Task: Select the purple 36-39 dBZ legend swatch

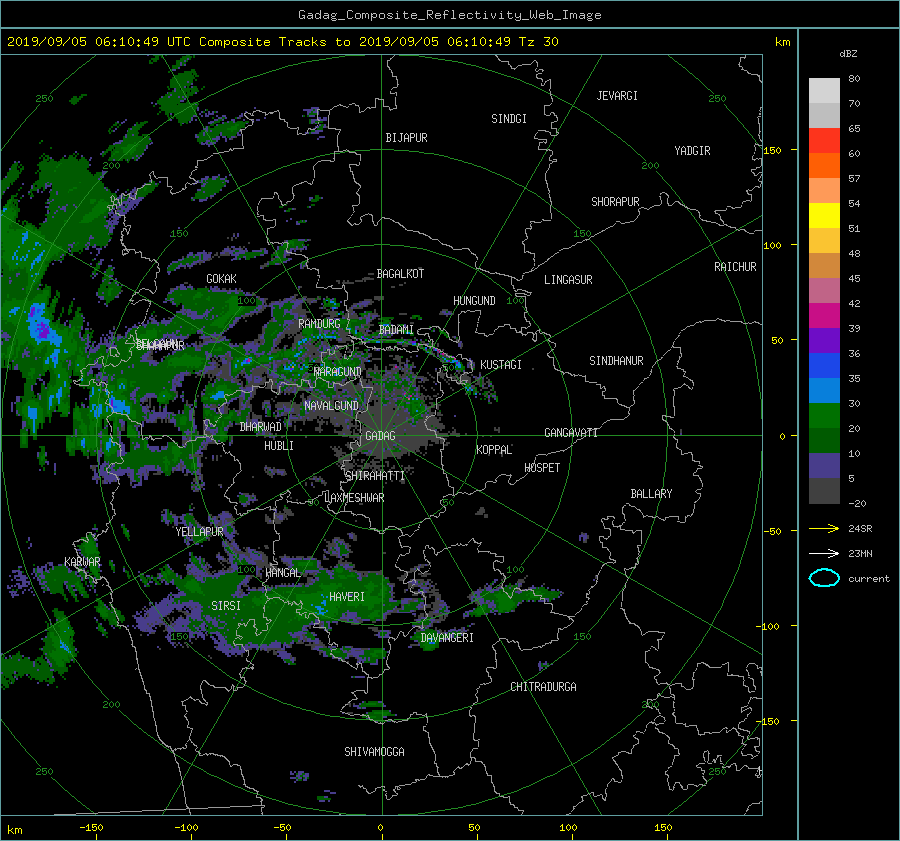Action: (x=824, y=341)
